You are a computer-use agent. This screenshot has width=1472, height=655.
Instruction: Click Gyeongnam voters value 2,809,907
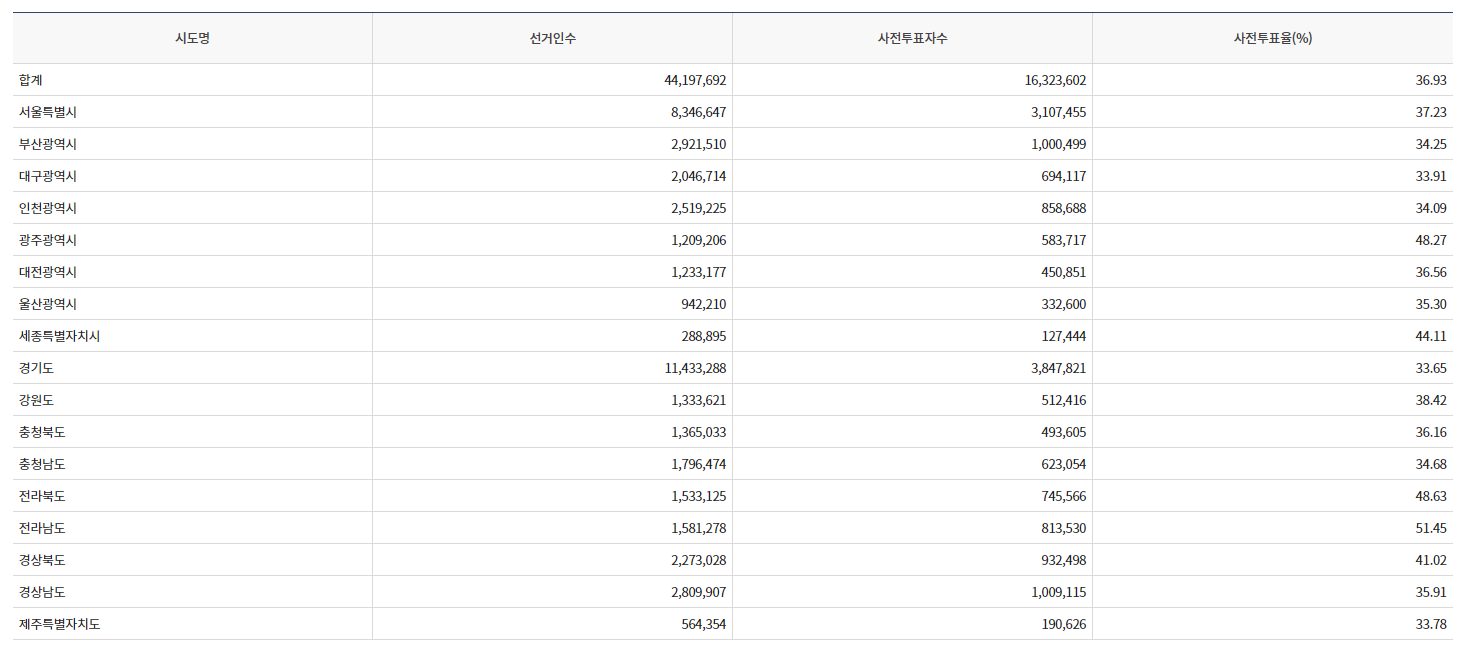click(x=699, y=592)
